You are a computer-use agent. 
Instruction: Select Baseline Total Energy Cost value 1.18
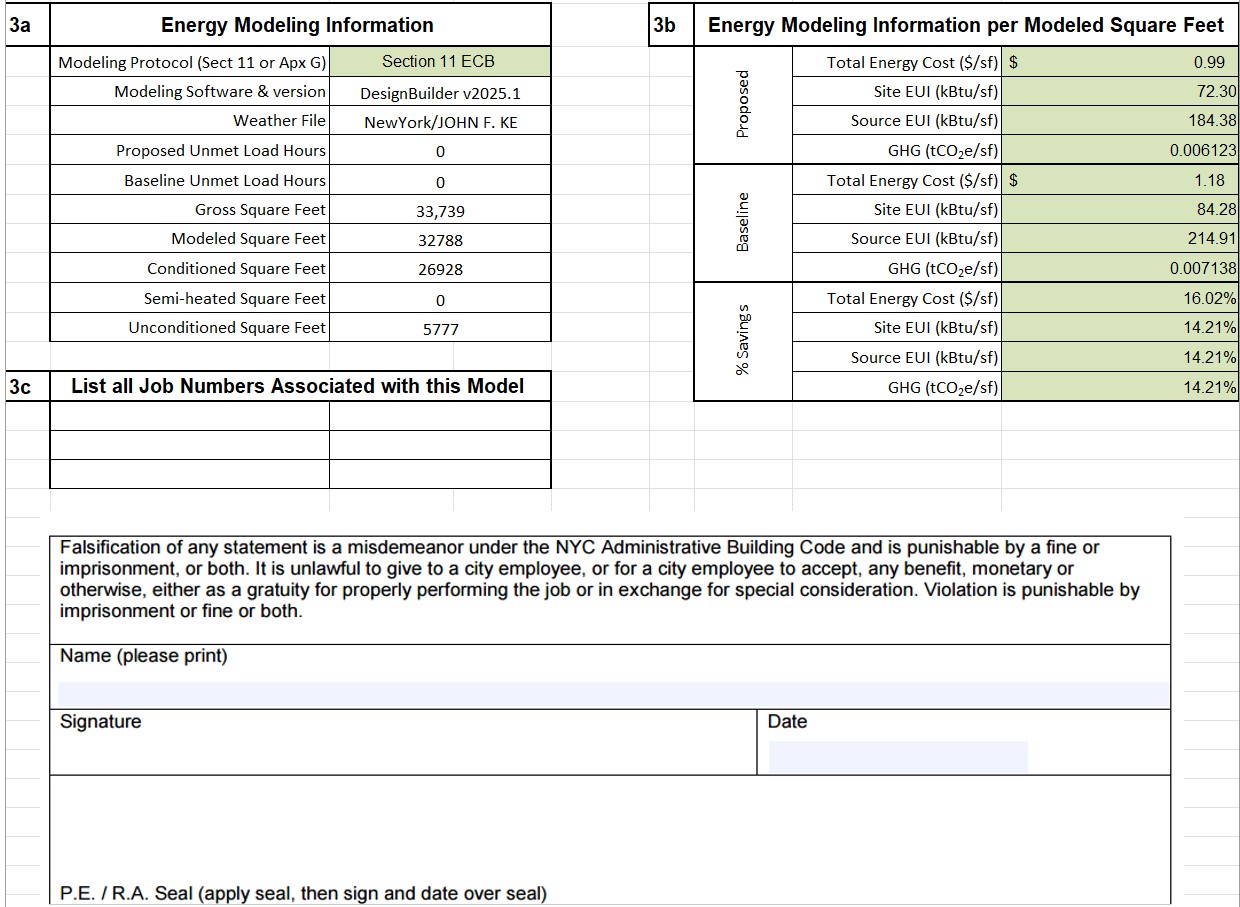(1120, 181)
